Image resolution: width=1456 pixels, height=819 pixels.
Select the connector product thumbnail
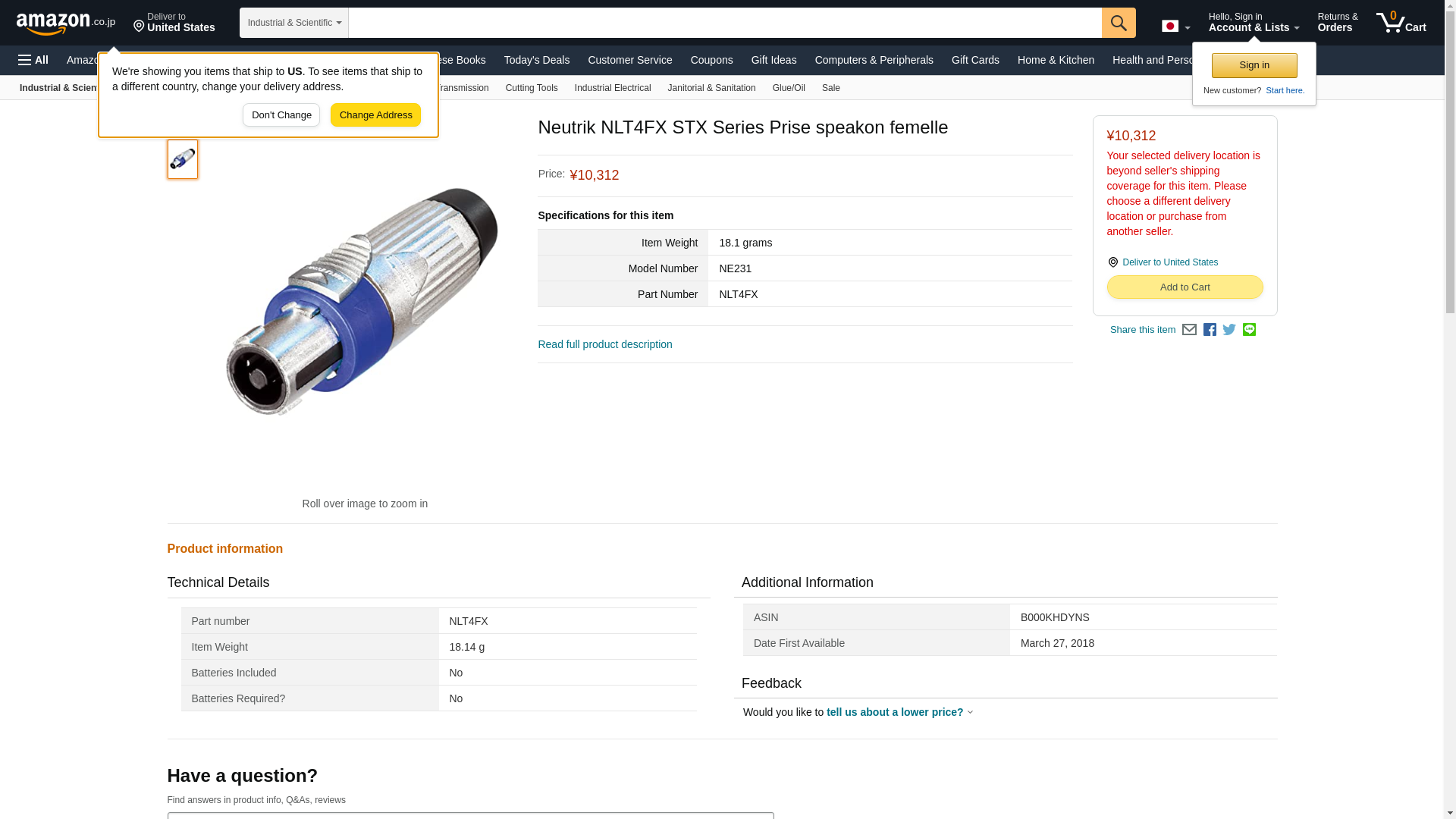point(182,159)
